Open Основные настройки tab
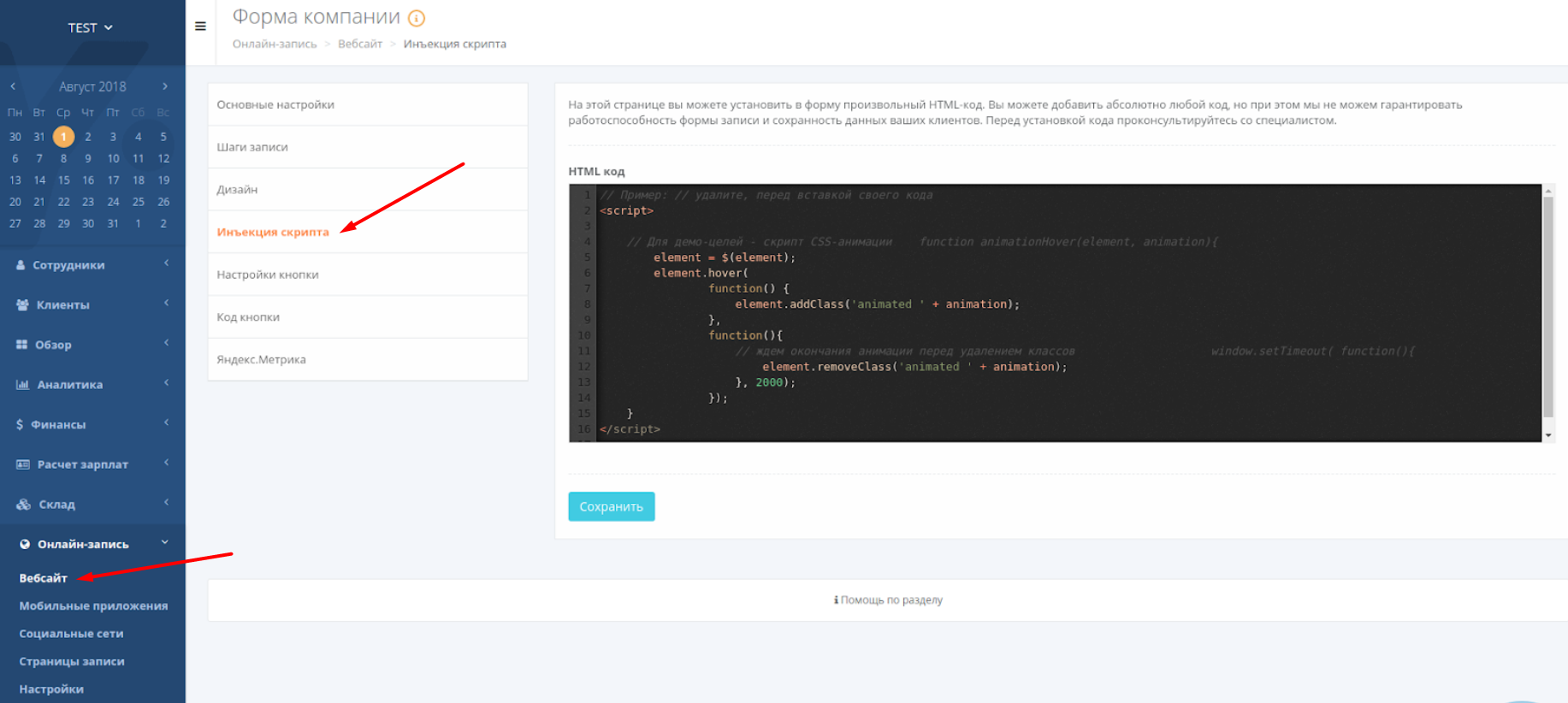 368,104
